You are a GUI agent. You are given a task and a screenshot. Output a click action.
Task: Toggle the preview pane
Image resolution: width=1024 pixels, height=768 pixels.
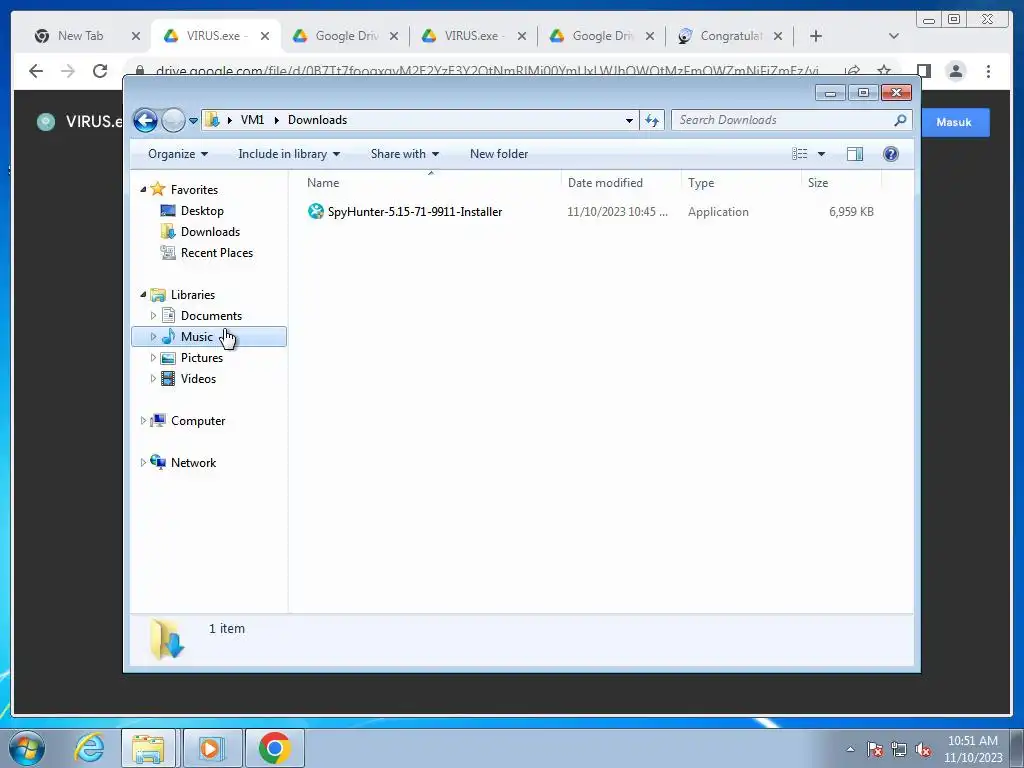tap(855, 154)
